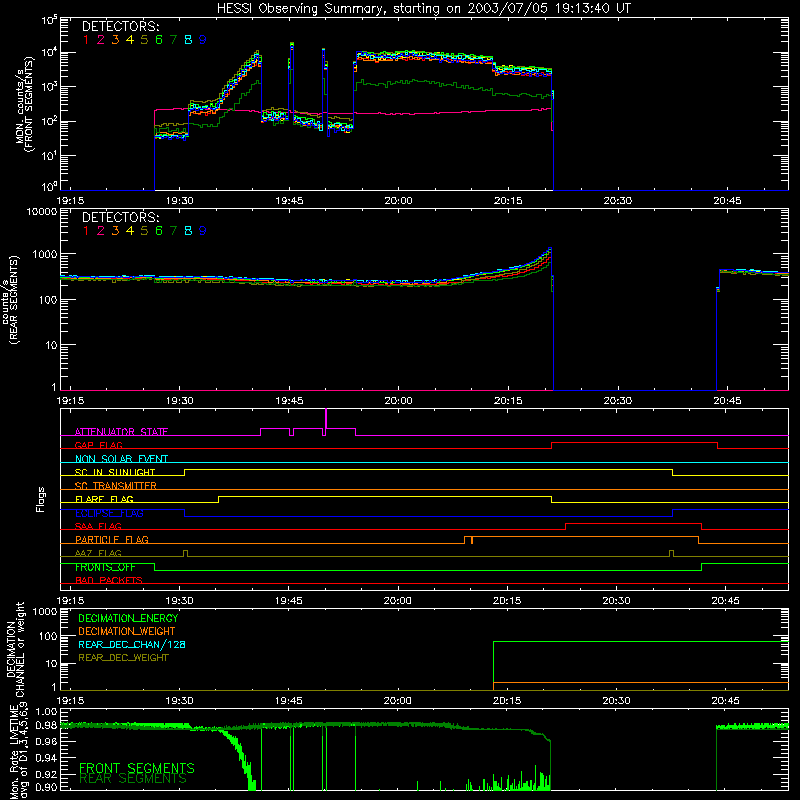Select the 'SC IN SUNLIGHT' flag label
The image size is (800, 800).
coord(115,472)
